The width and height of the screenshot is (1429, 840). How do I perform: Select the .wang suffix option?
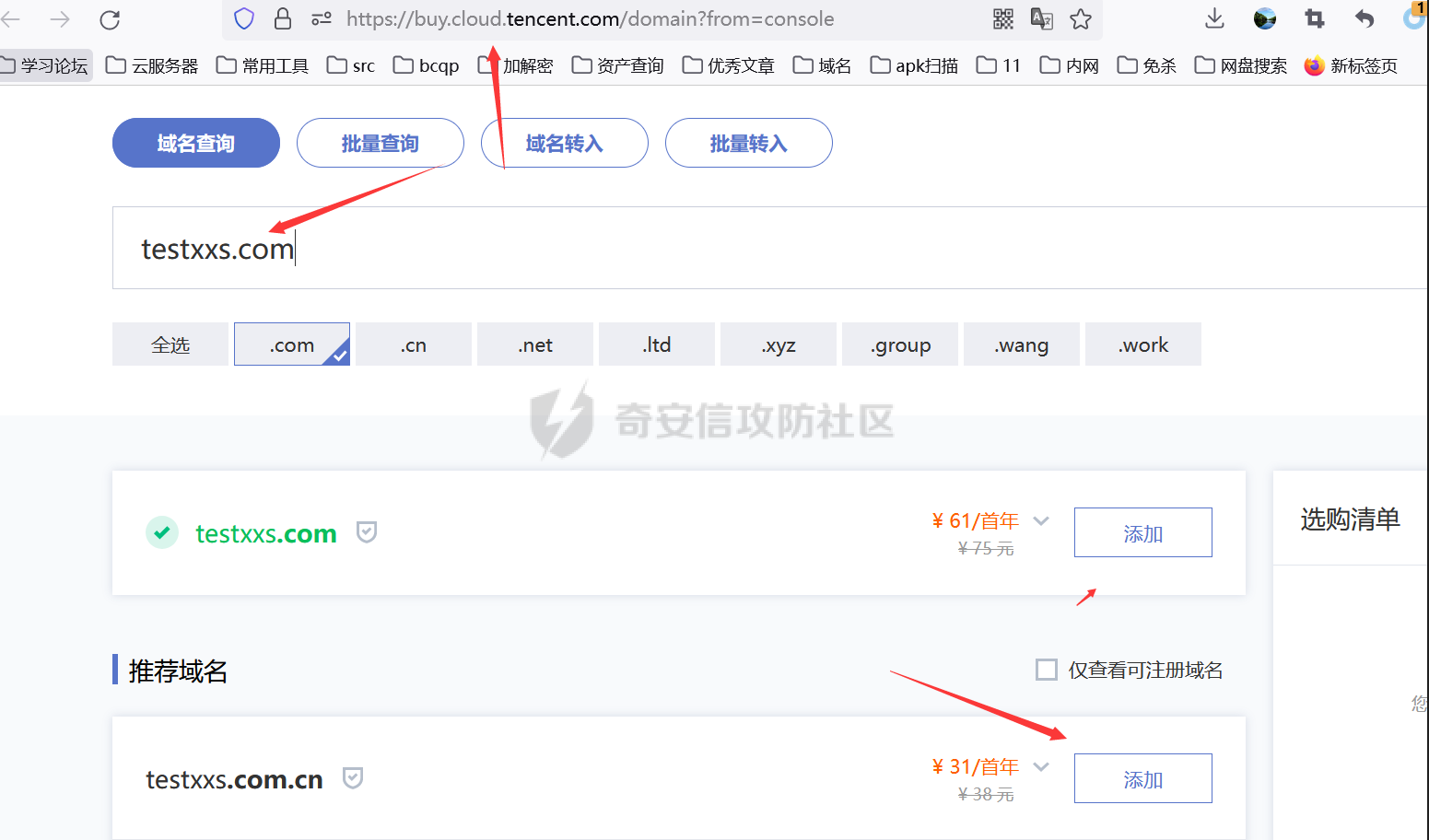point(1022,344)
